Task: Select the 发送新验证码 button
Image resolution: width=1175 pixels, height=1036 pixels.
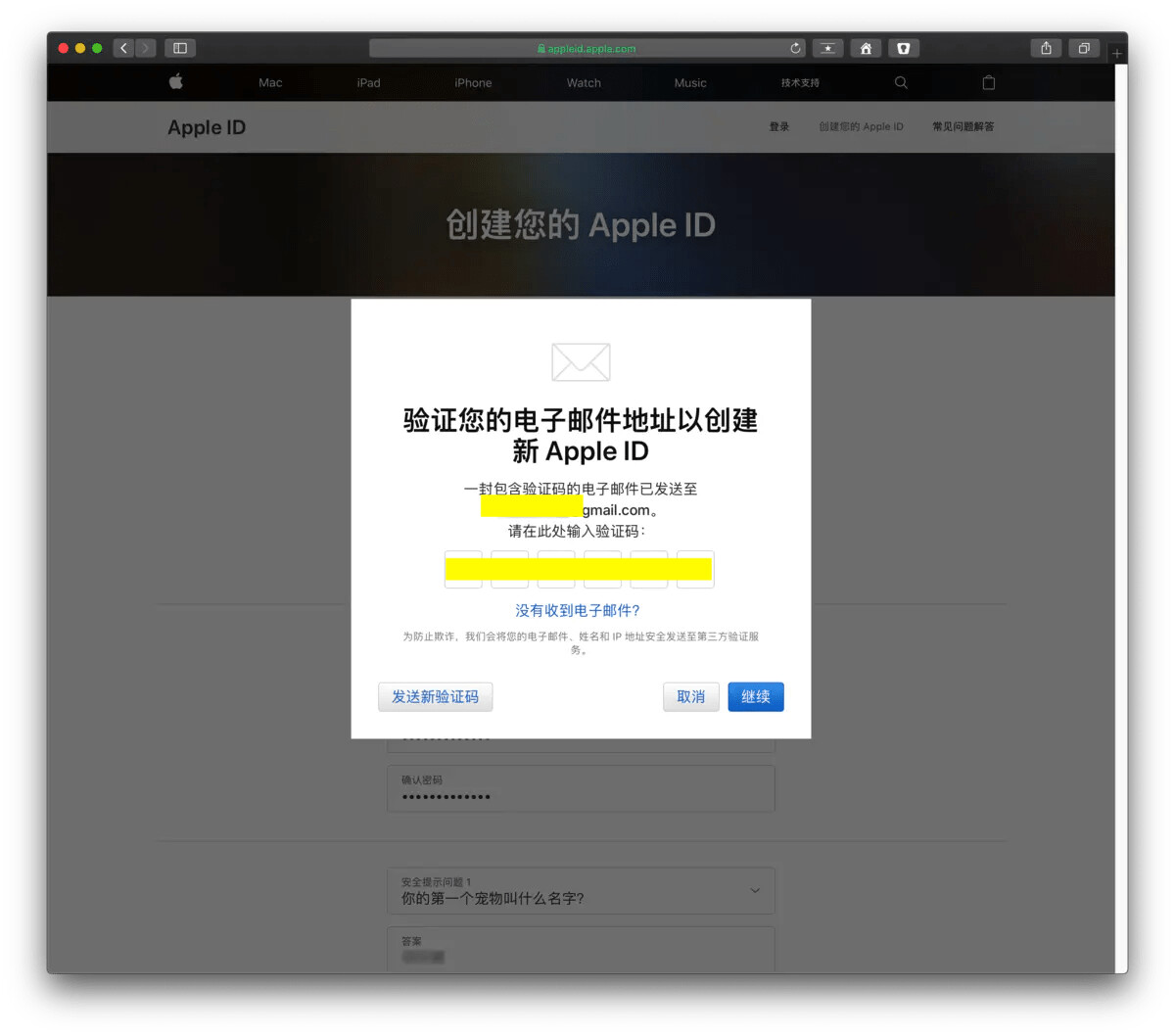Action: pyautogui.click(x=436, y=696)
